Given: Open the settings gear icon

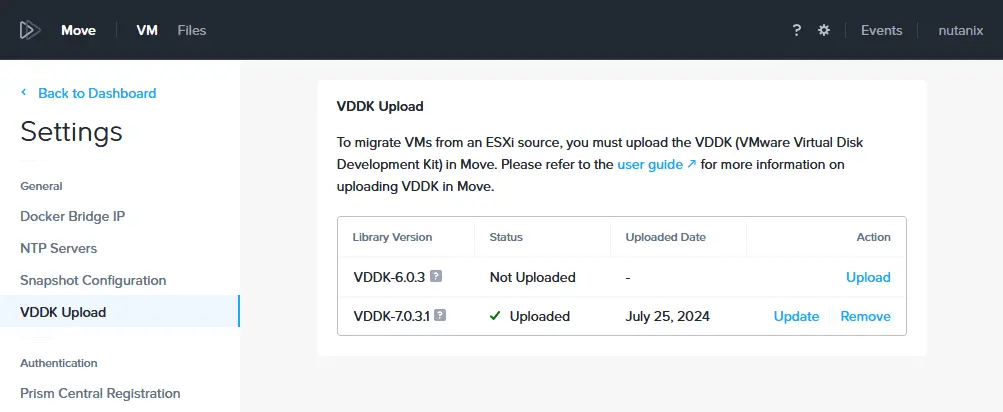Looking at the screenshot, I should coord(824,30).
